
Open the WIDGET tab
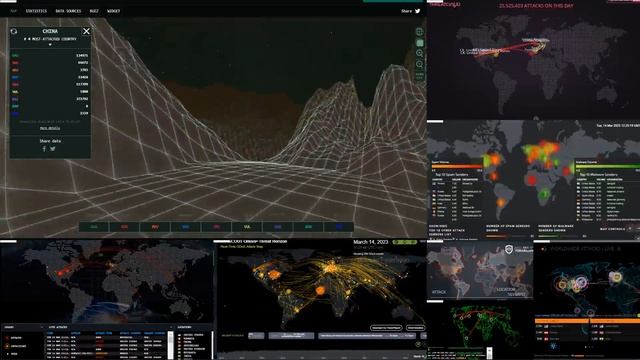(x=113, y=11)
